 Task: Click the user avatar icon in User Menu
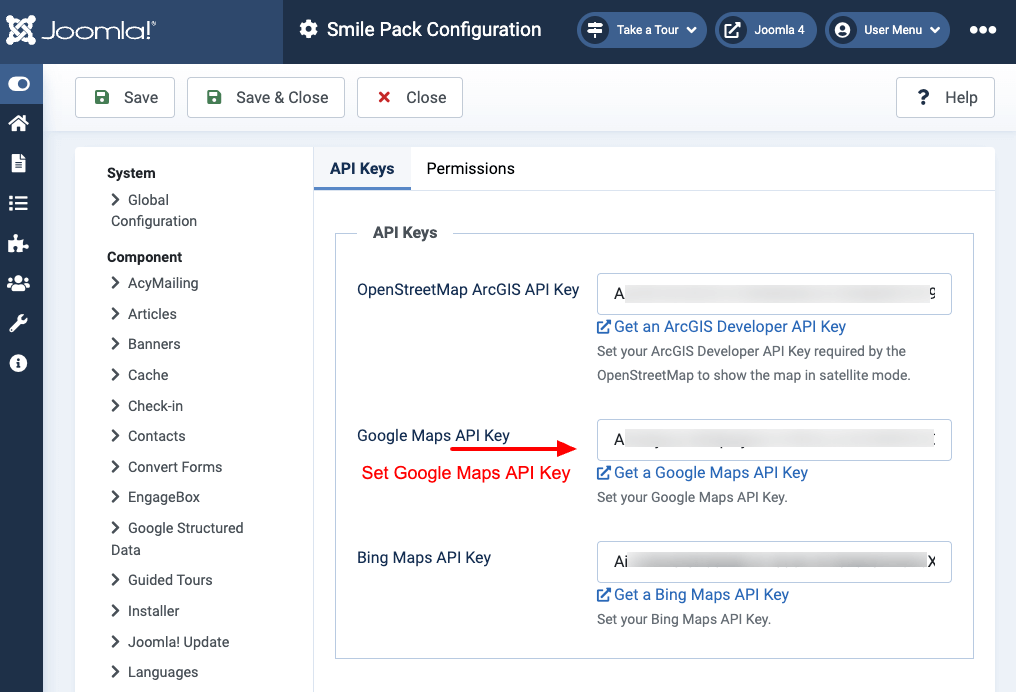coord(842,30)
